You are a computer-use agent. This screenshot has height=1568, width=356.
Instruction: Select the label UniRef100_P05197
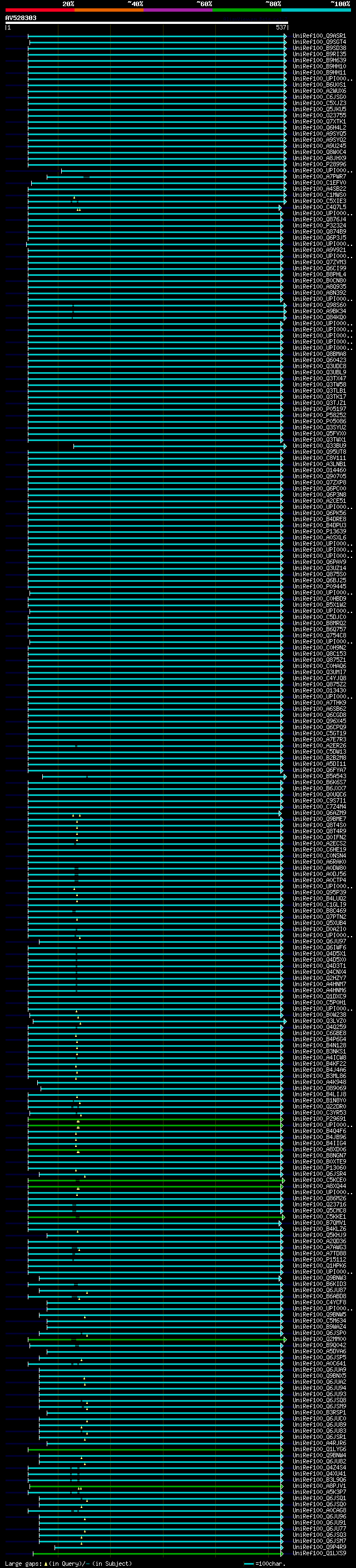[319, 409]
